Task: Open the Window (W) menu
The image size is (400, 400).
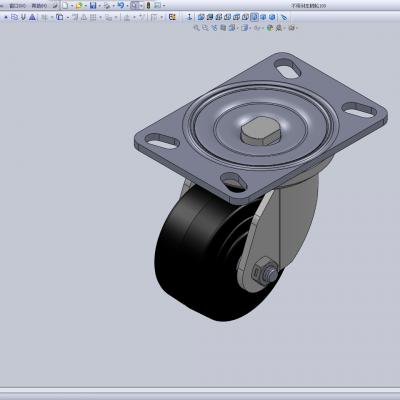Action: pyautogui.click(x=17, y=6)
